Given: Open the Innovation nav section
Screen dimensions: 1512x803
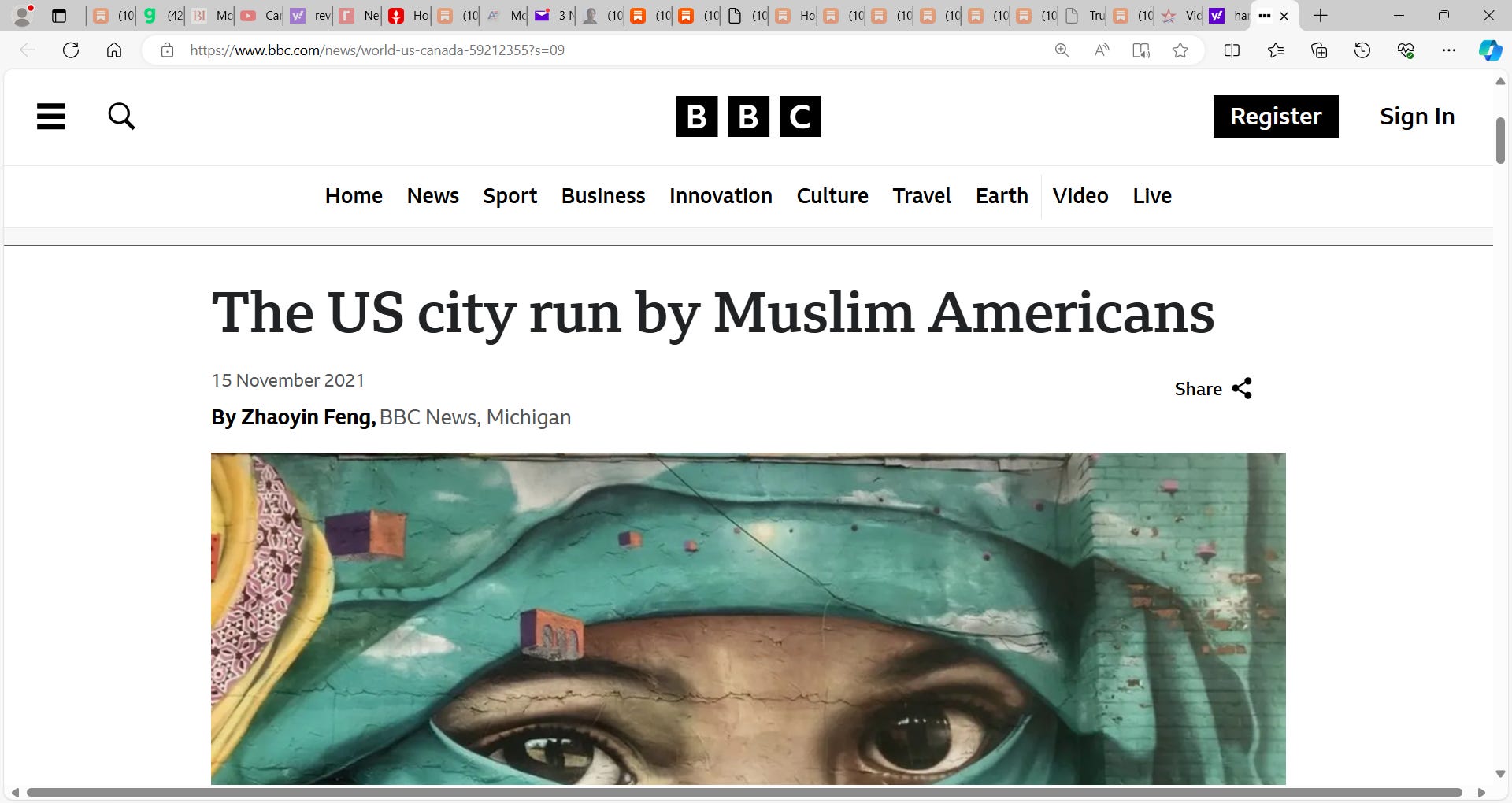Looking at the screenshot, I should click(721, 196).
